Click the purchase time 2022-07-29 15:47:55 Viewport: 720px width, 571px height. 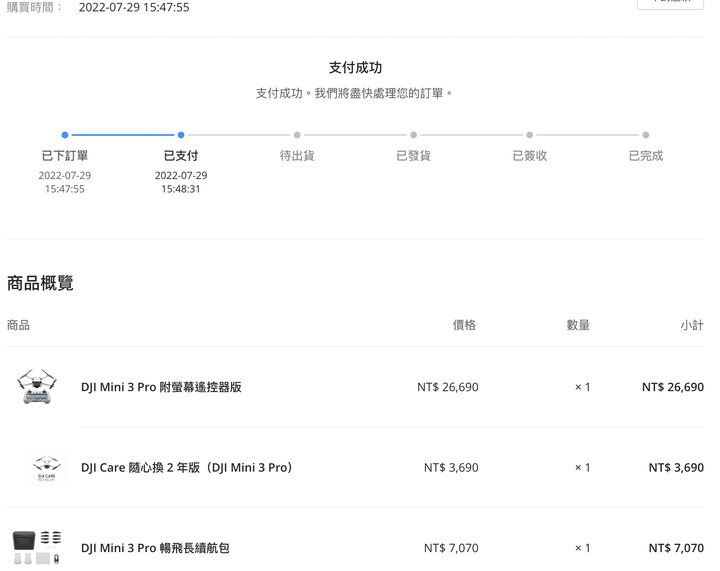(134, 7)
